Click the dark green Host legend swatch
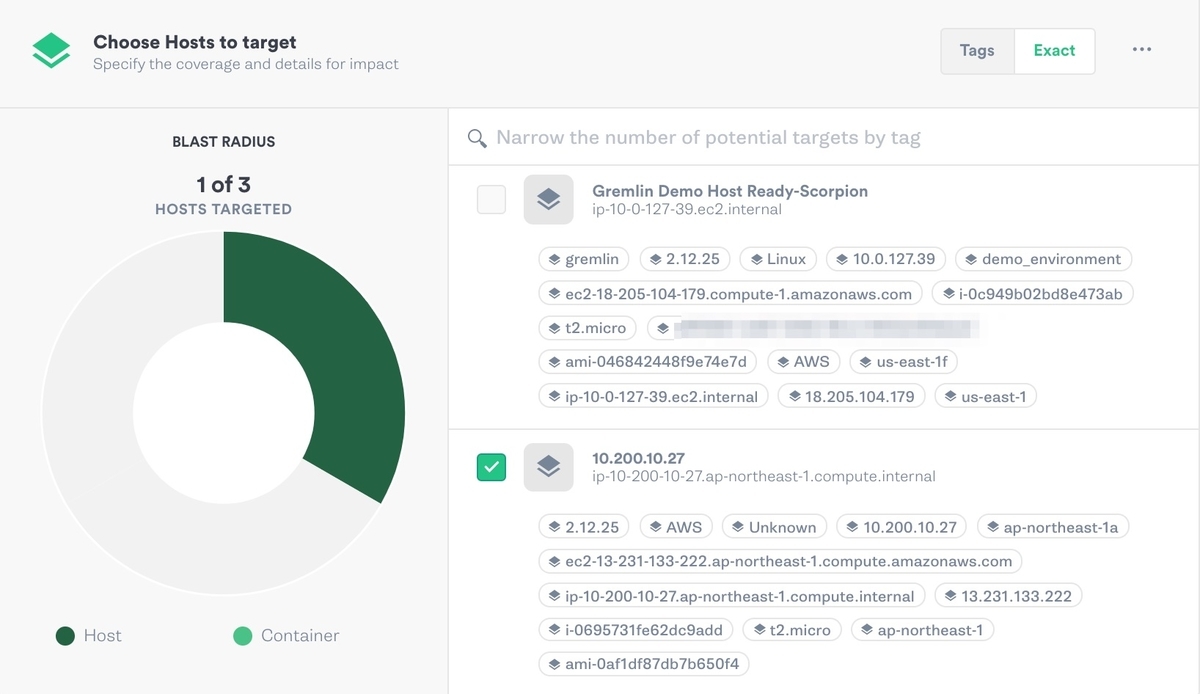 tap(65, 636)
